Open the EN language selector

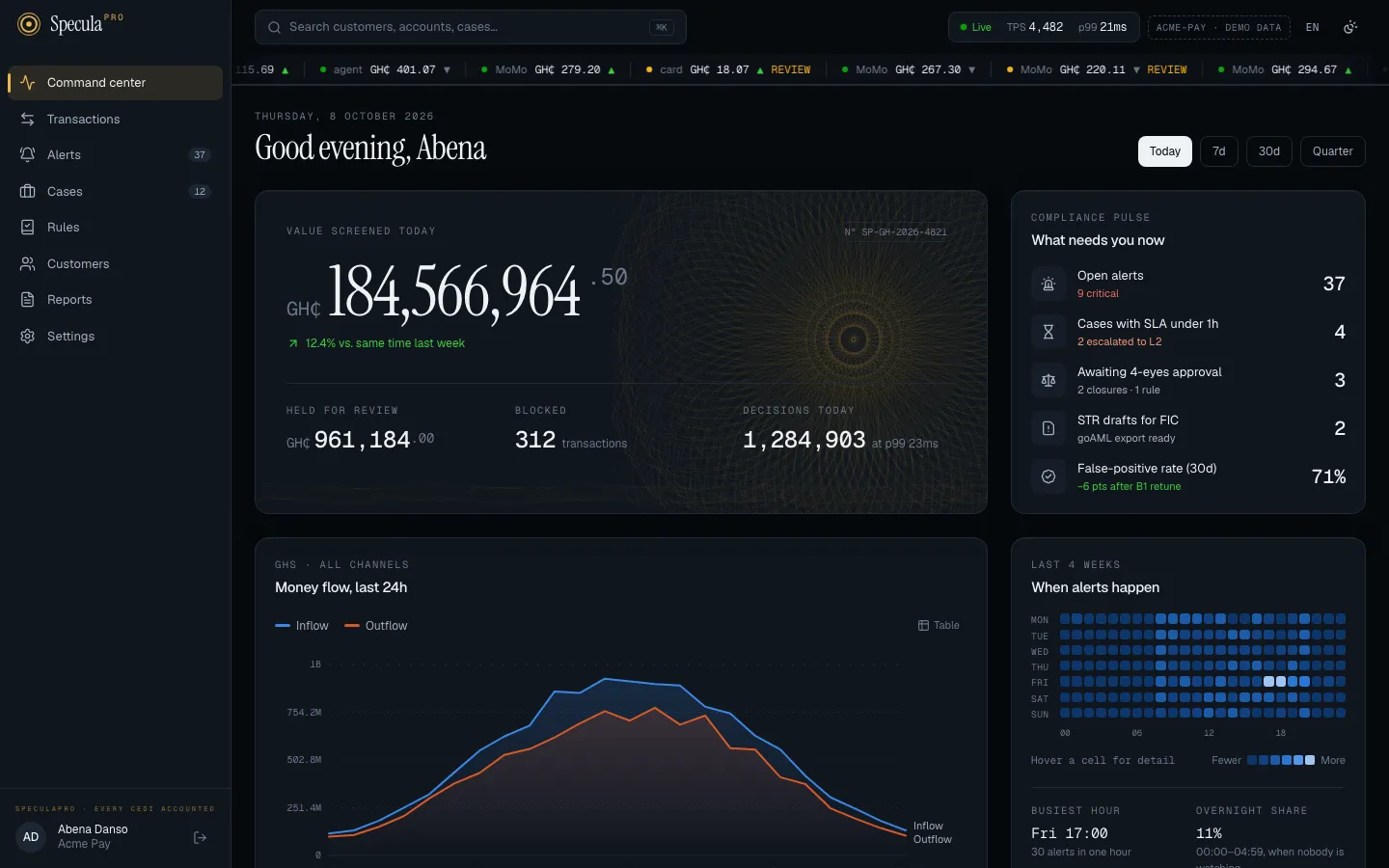pyautogui.click(x=1313, y=27)
